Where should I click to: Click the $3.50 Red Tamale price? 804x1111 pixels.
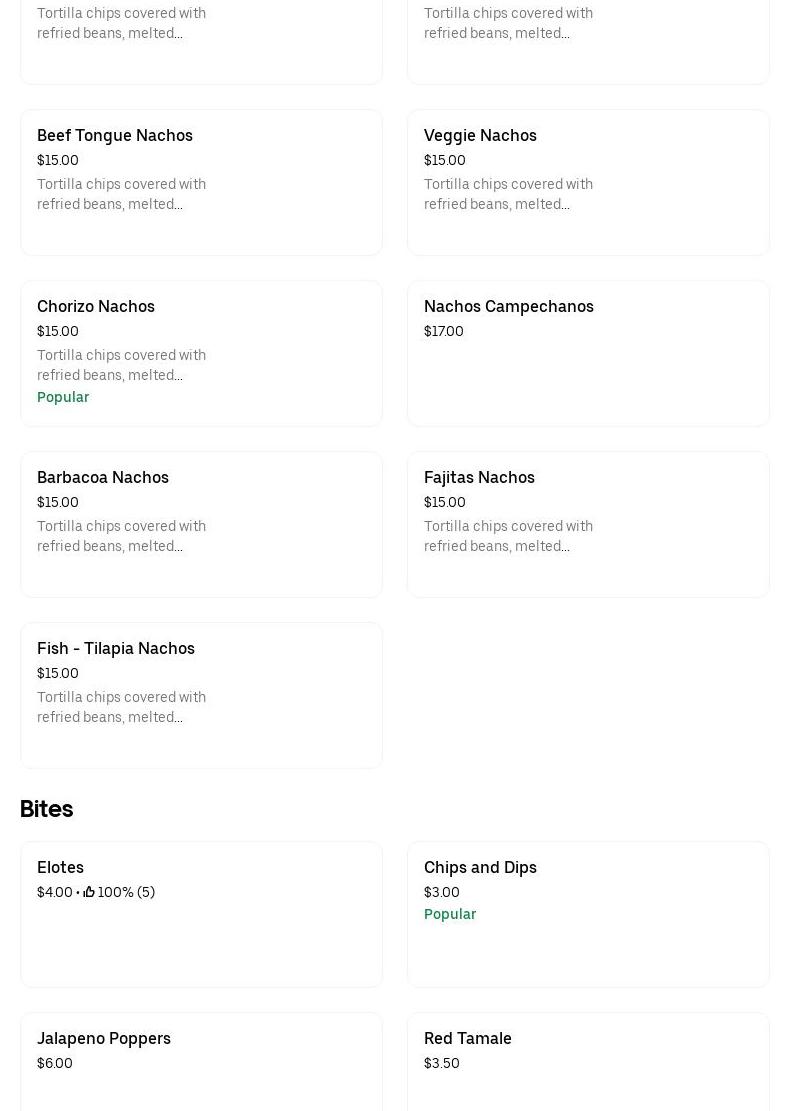pos(442,1063)
